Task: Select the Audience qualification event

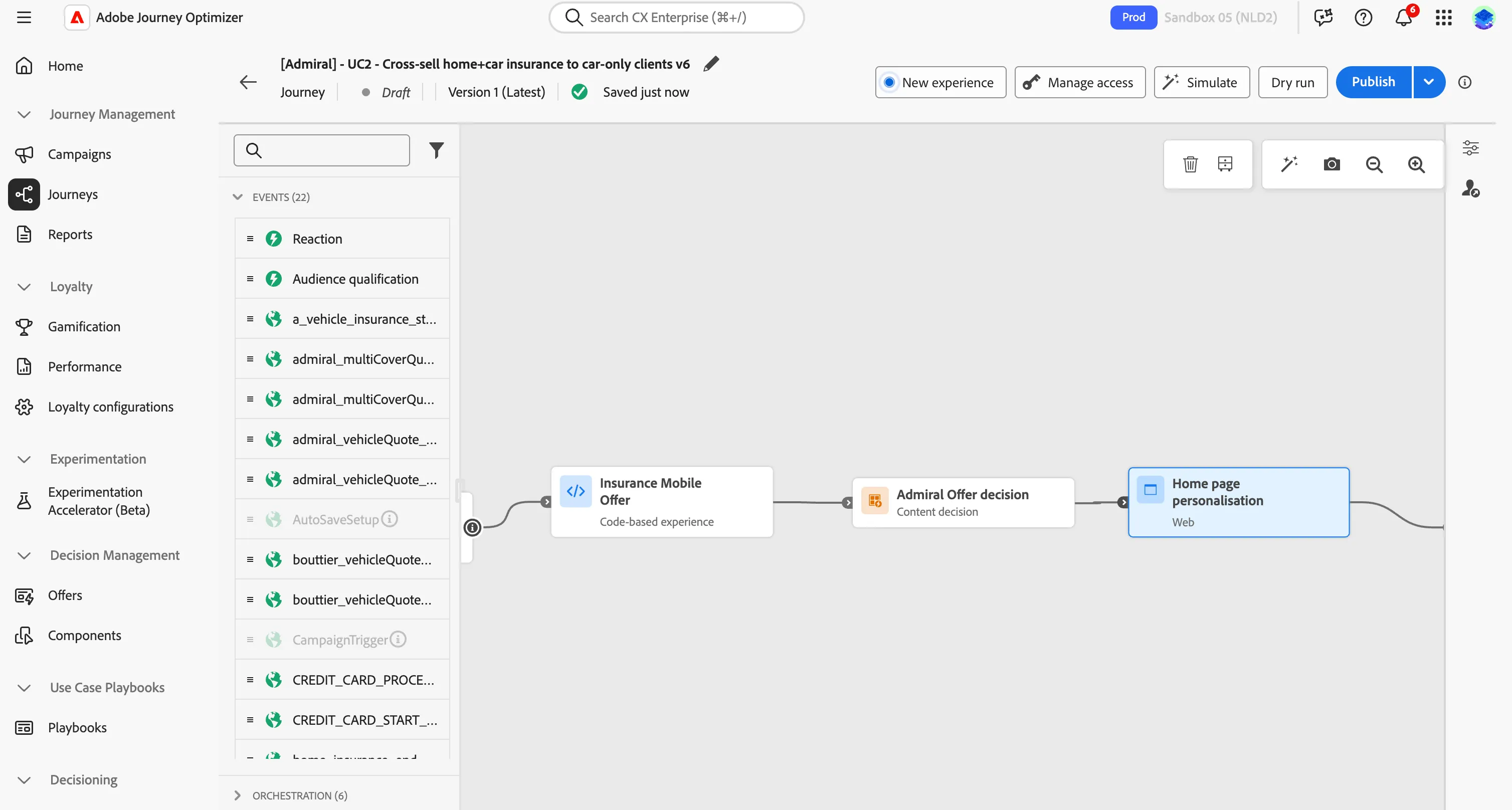Action: 342,279
